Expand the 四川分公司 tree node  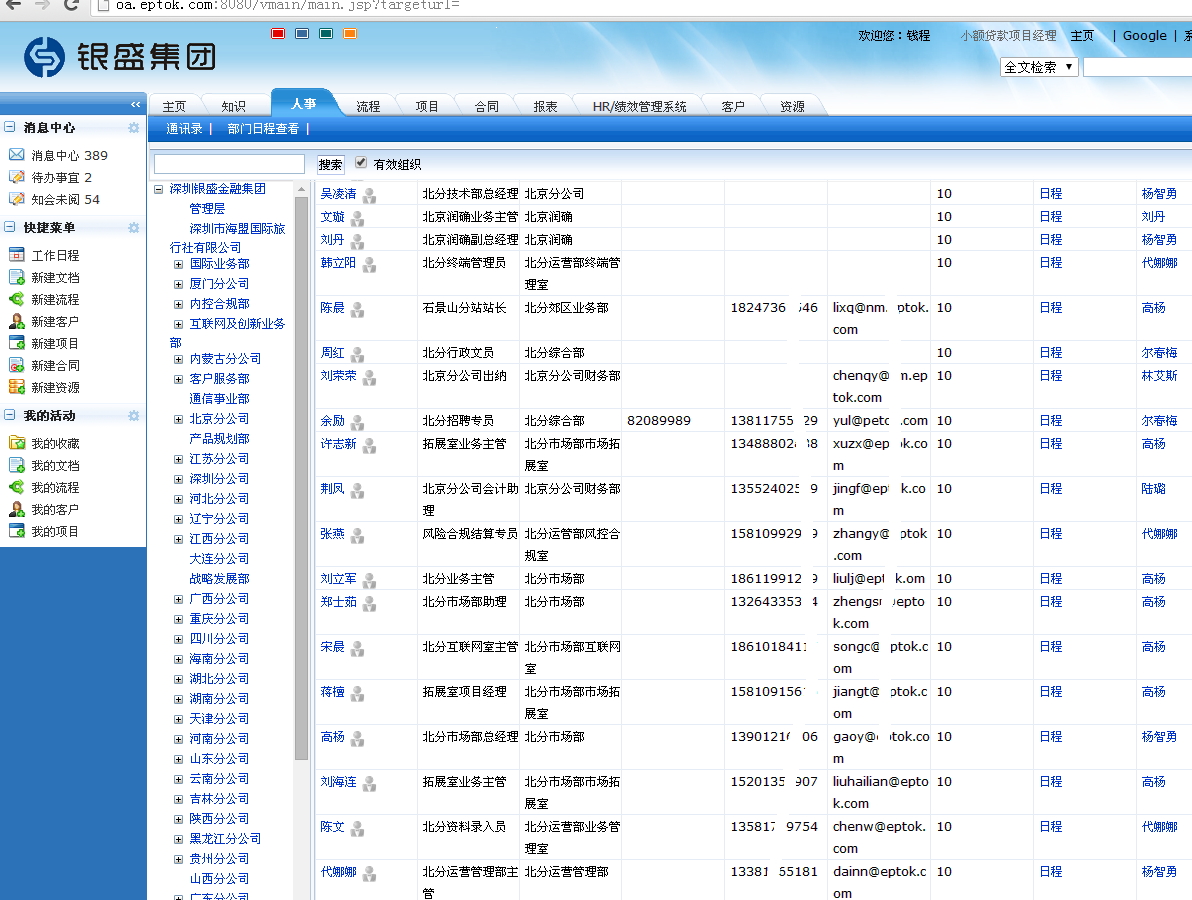pyautogui.click(x=179, y=639)
